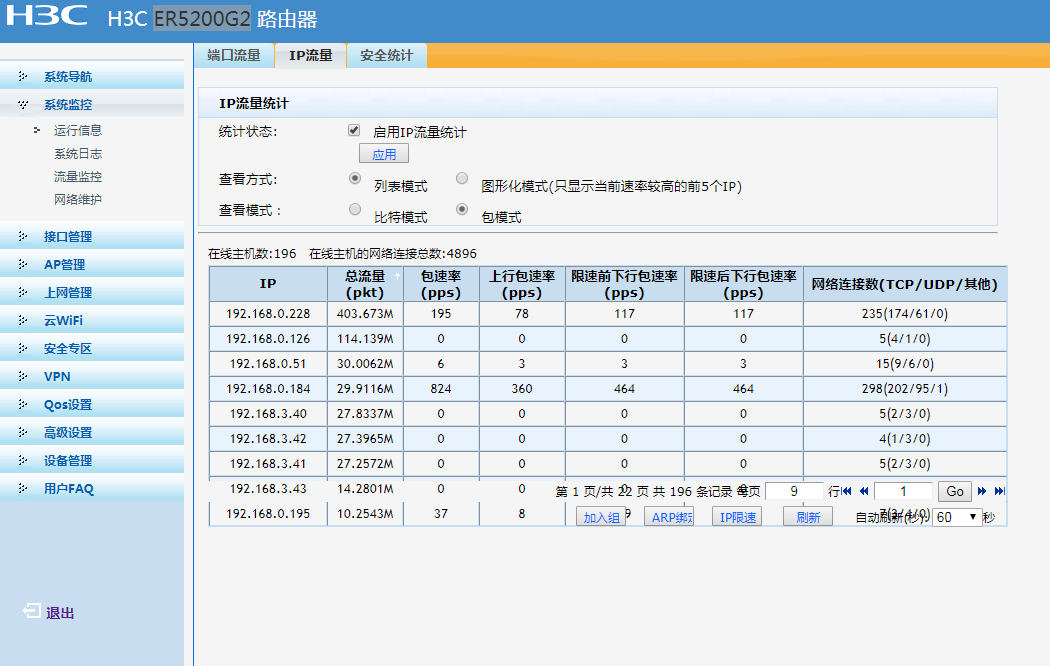Image resolution: width=1050 pixels, height=666 pixels.
Task: Click the 应用 apply button
Action: pos(384,154)
